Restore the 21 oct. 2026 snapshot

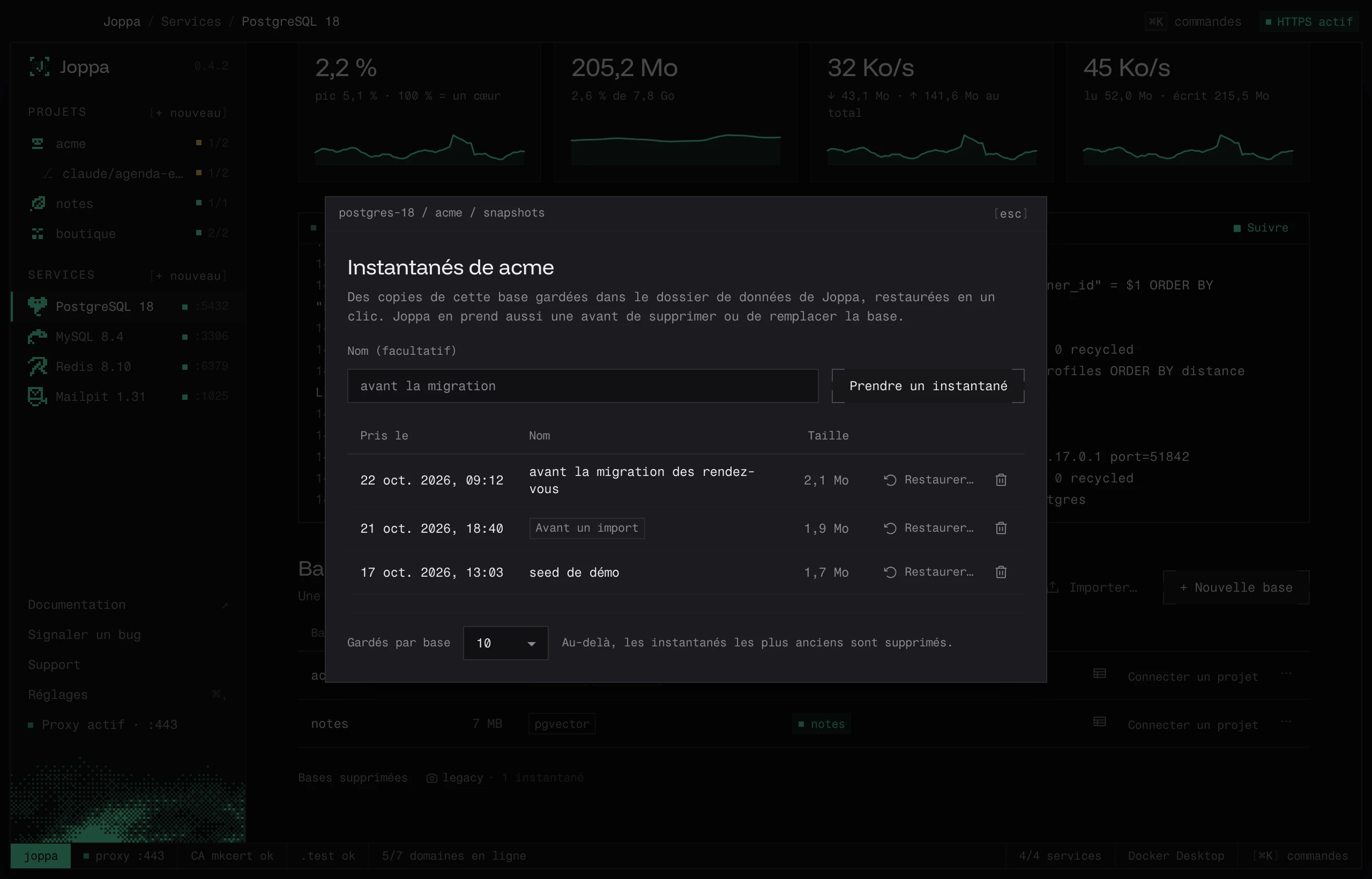929,528
